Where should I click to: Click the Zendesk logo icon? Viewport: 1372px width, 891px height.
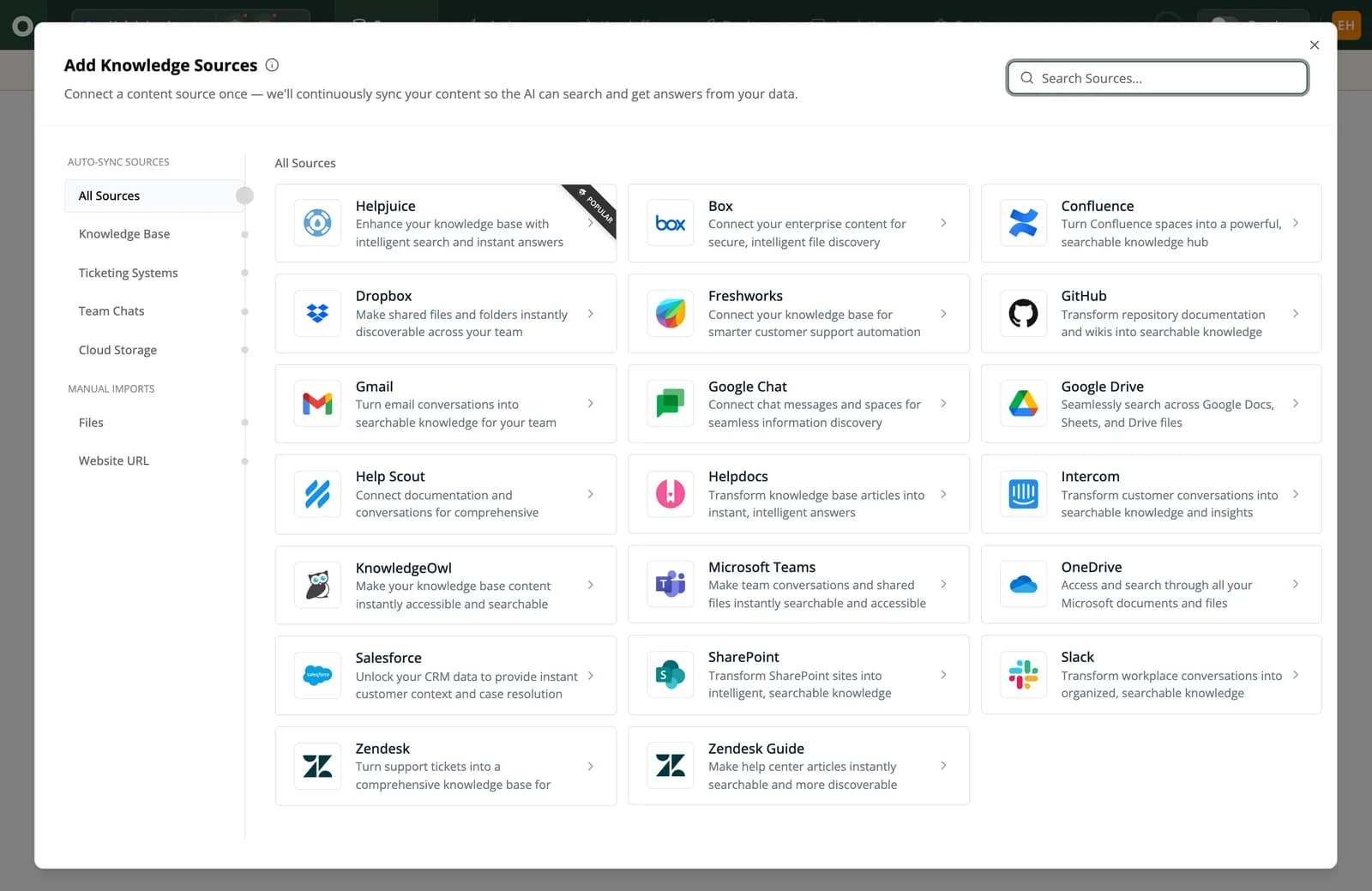(x=317, y=766)
